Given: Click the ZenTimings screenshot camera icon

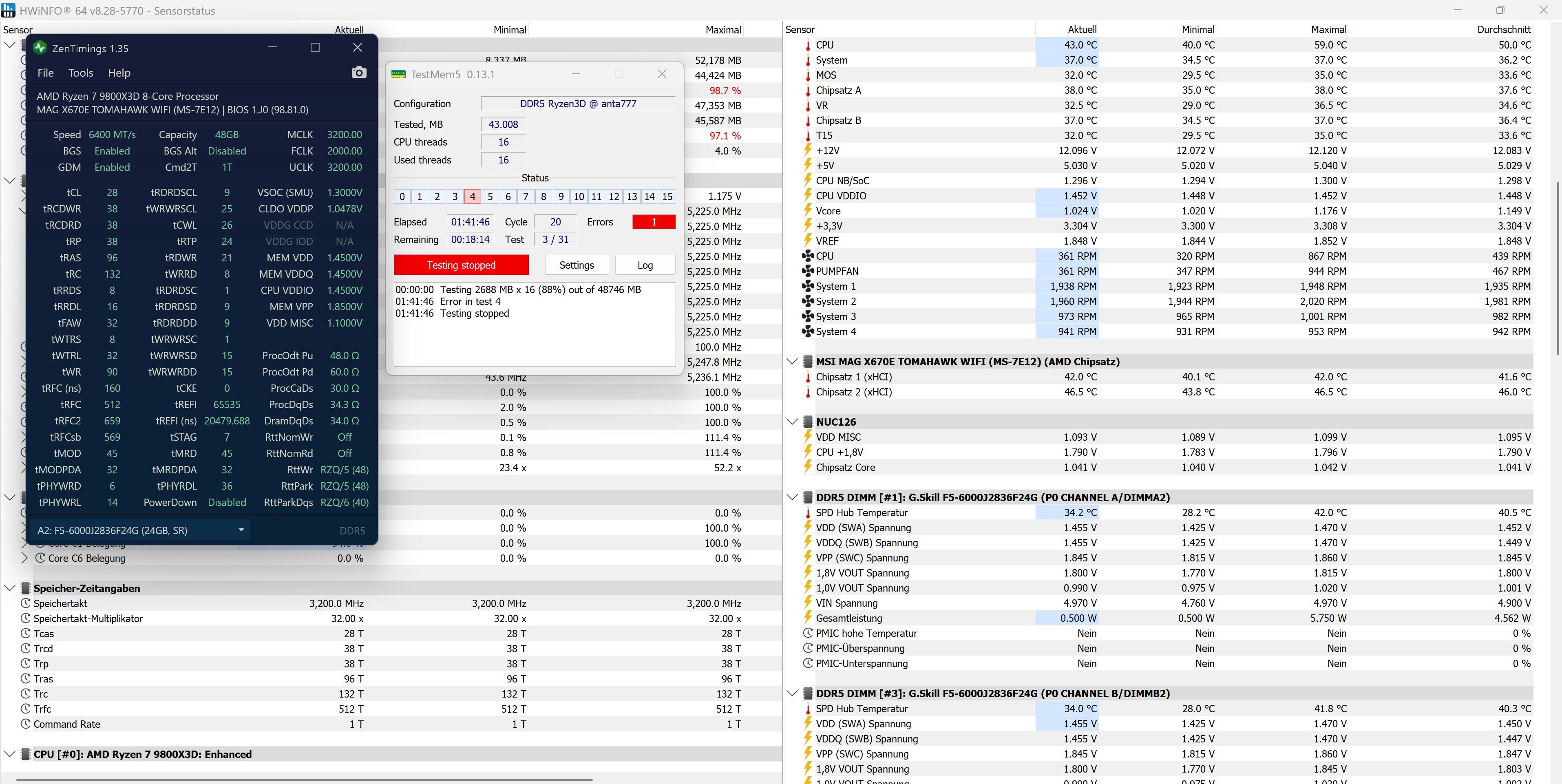Looking at the screenshot, I should (x=359, y=73).
